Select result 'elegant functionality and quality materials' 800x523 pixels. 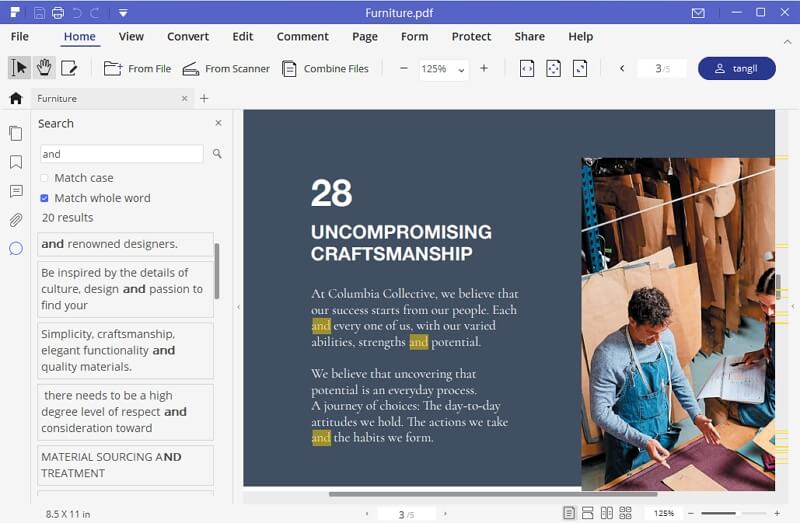125,350
